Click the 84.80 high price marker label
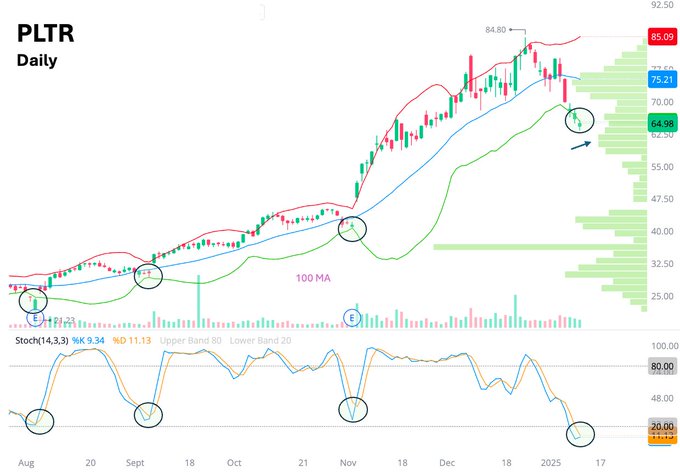Screen dimensions: 680x472 click(495, 30)
